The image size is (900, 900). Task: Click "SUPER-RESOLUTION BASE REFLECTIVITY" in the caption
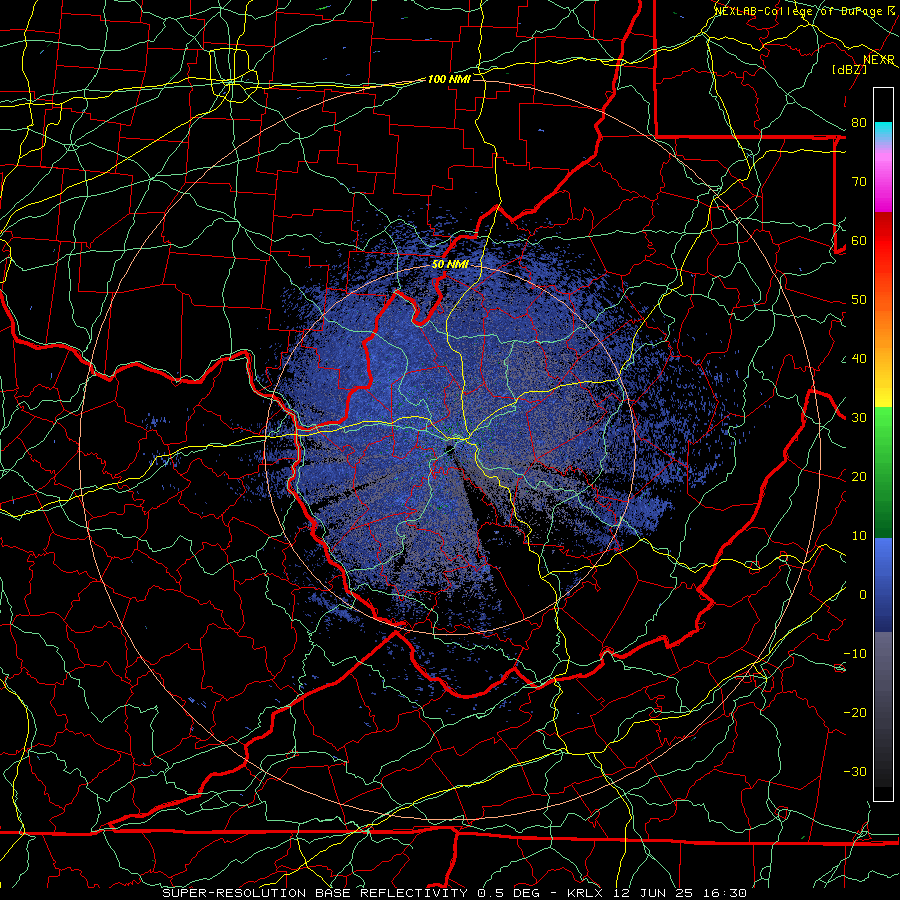pos(315,893)
